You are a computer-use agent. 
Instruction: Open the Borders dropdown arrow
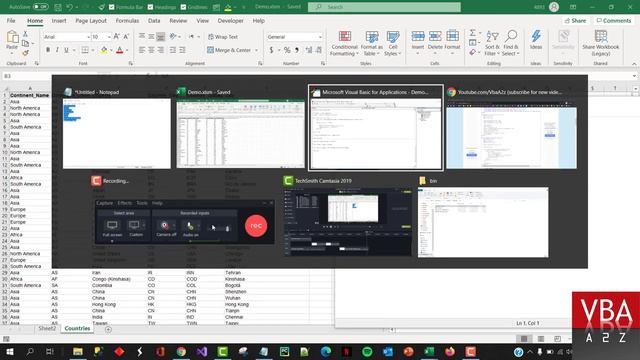[93, 50]
